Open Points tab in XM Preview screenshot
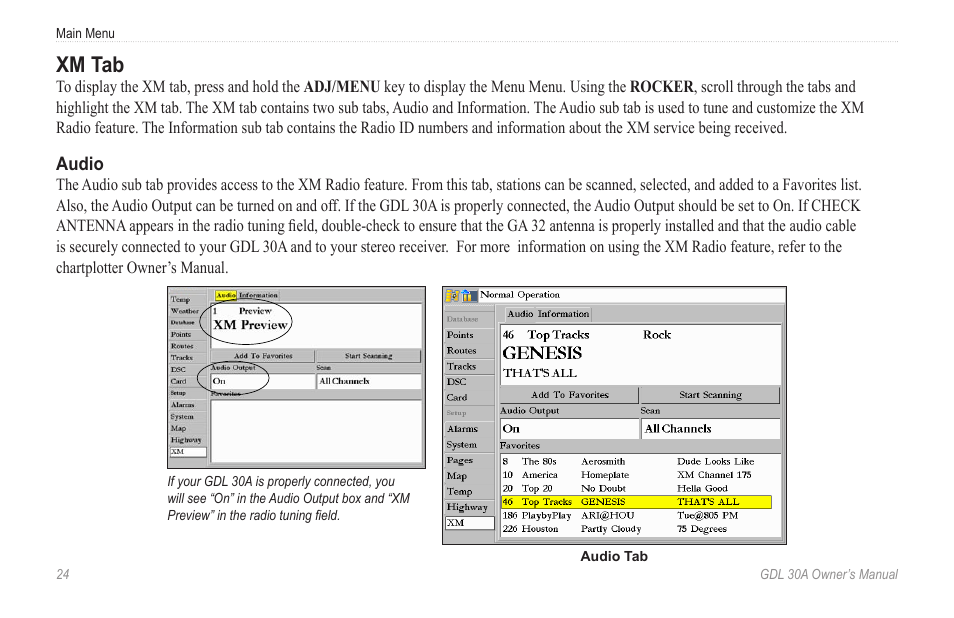 187,334
